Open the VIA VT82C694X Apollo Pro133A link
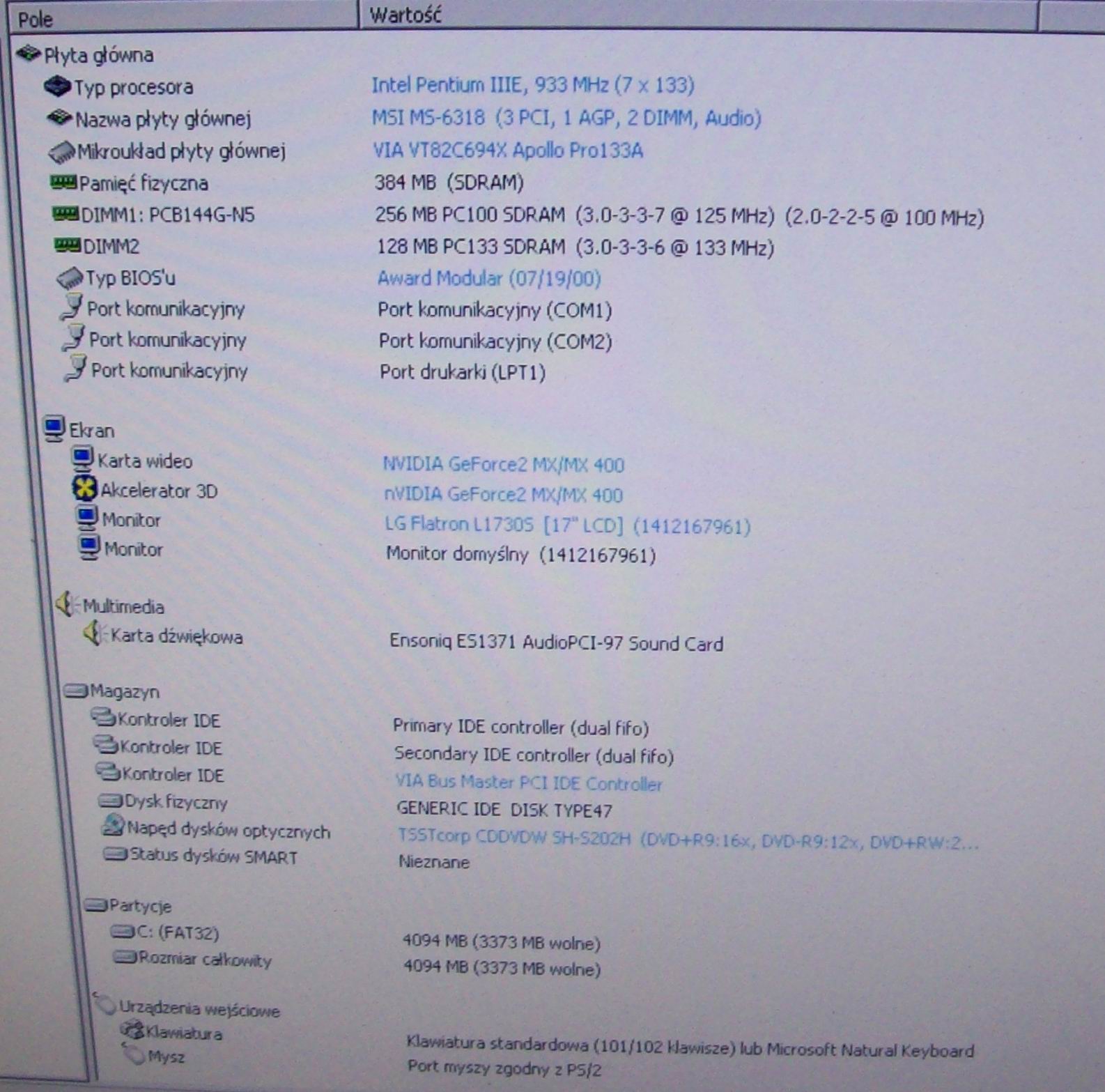 (x=508, y=150)
